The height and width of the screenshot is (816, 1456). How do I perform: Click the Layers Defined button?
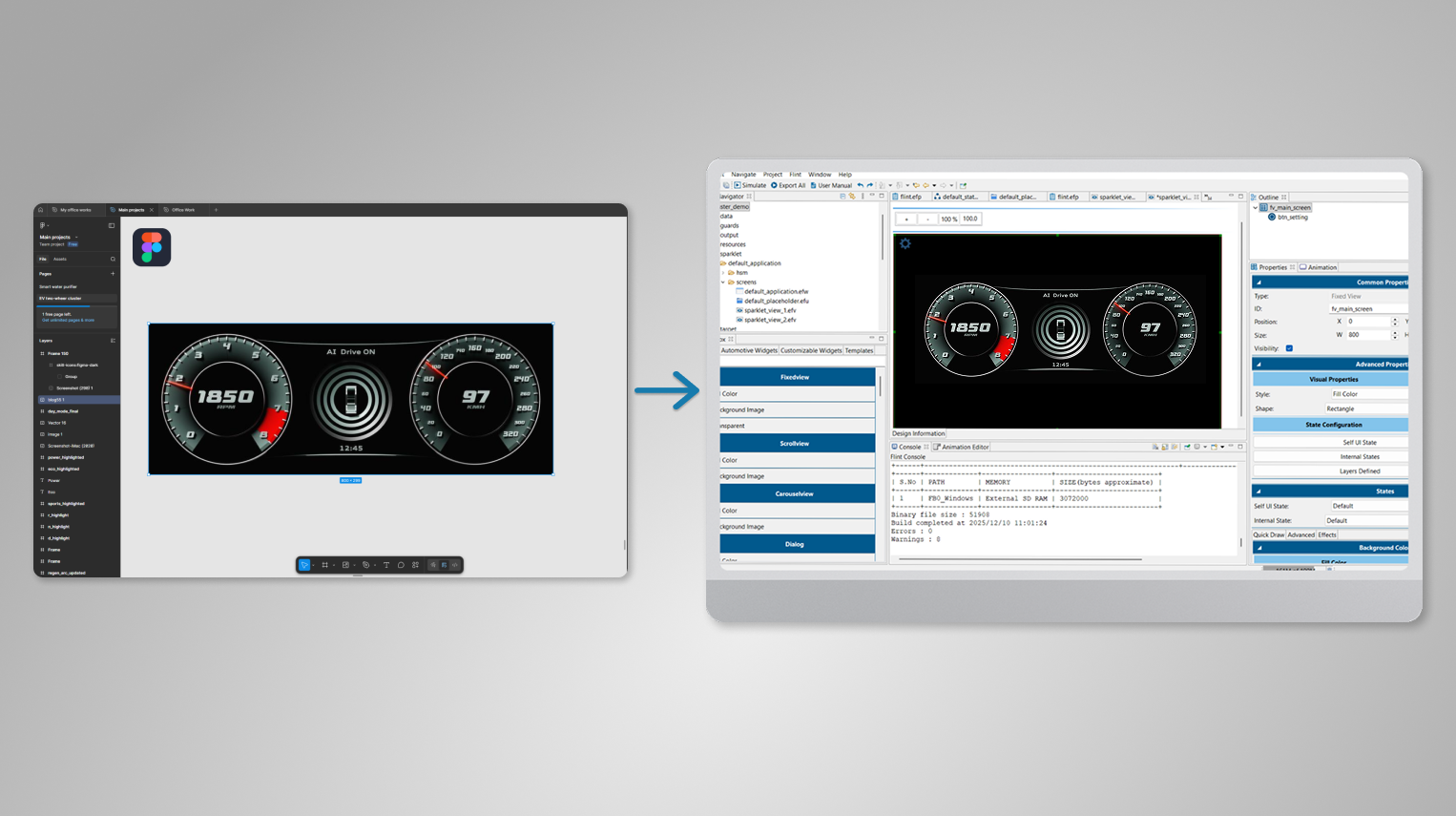pyautogui.click(x=1359, y=471)
